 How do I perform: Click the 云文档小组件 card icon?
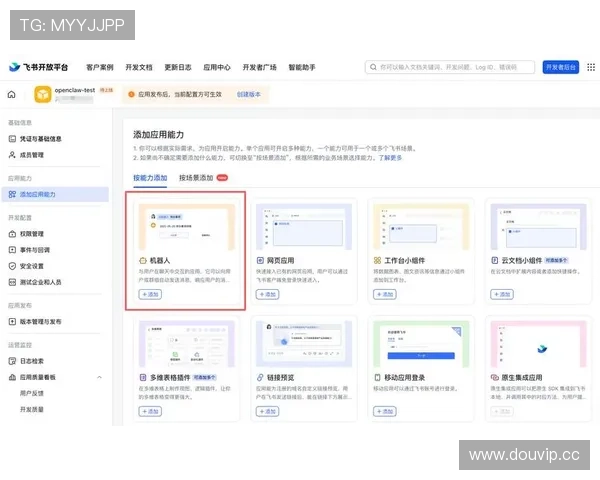click(x=495, y=261)
